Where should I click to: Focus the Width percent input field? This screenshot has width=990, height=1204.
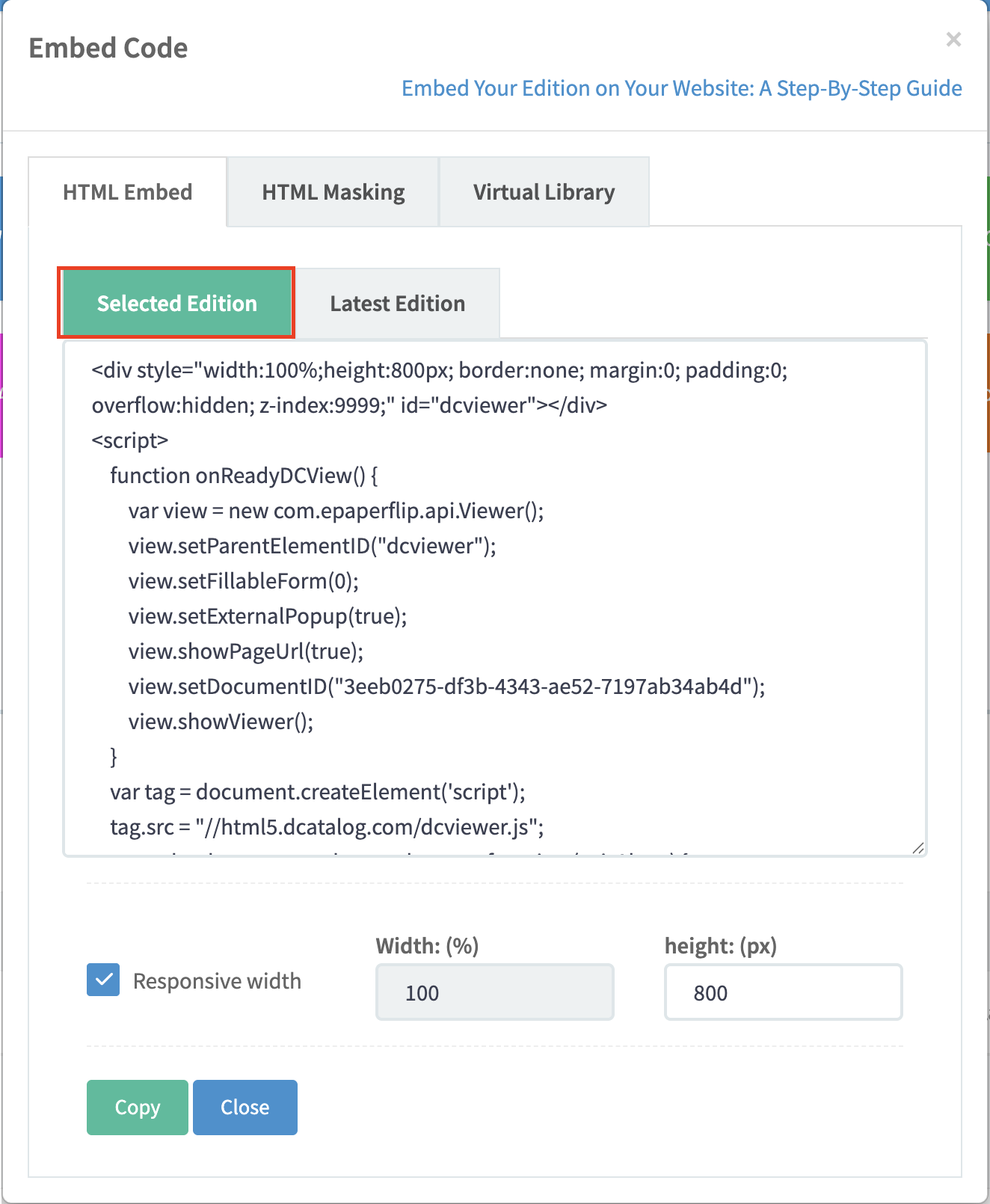coord(494,992)
